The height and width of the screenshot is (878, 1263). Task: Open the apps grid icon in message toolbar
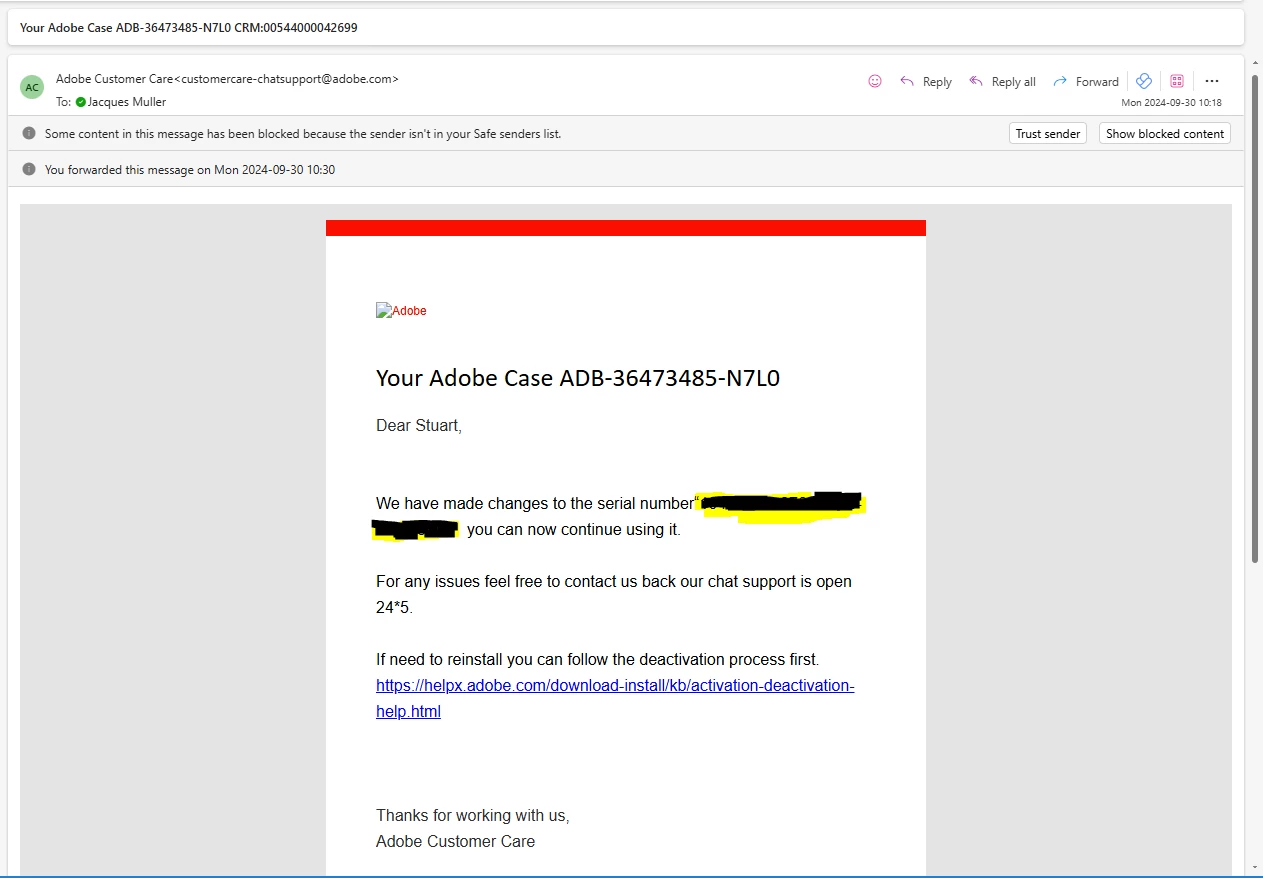click(1177, 81)
